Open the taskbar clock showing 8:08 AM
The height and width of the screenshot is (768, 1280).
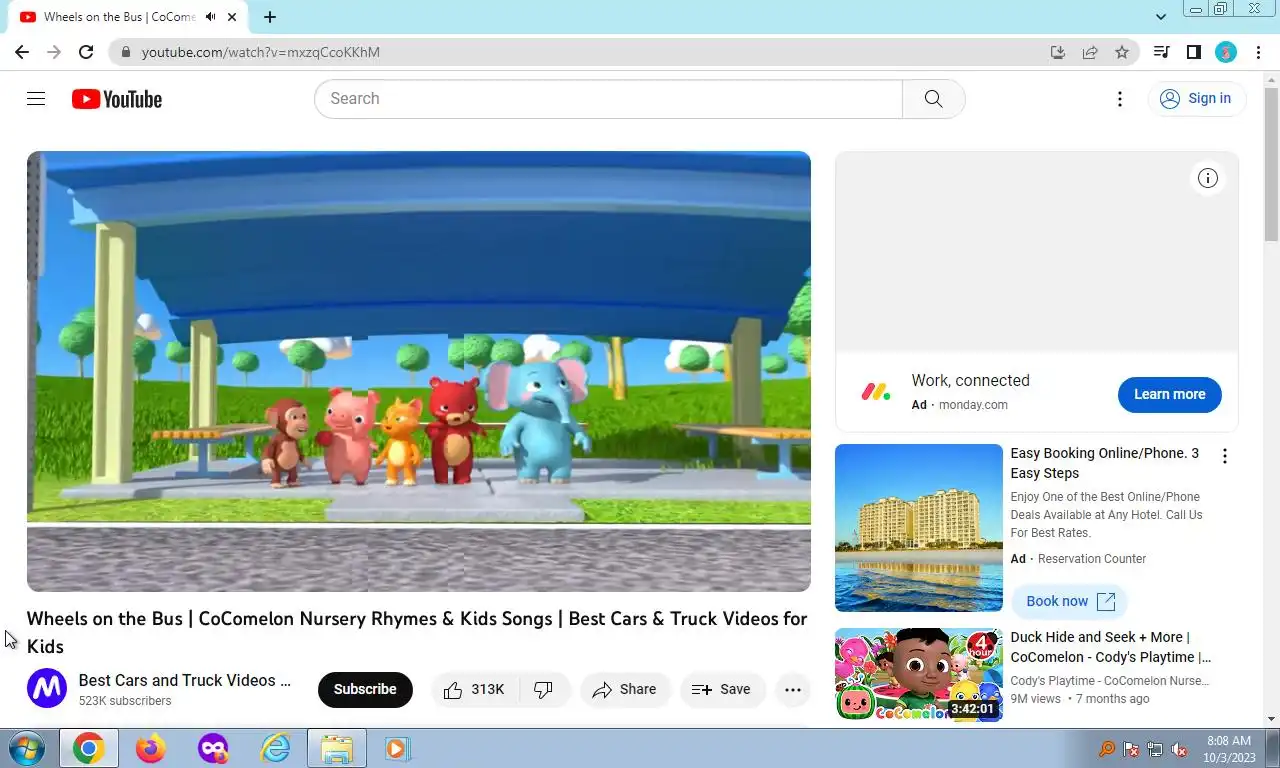click(1229, 749)
